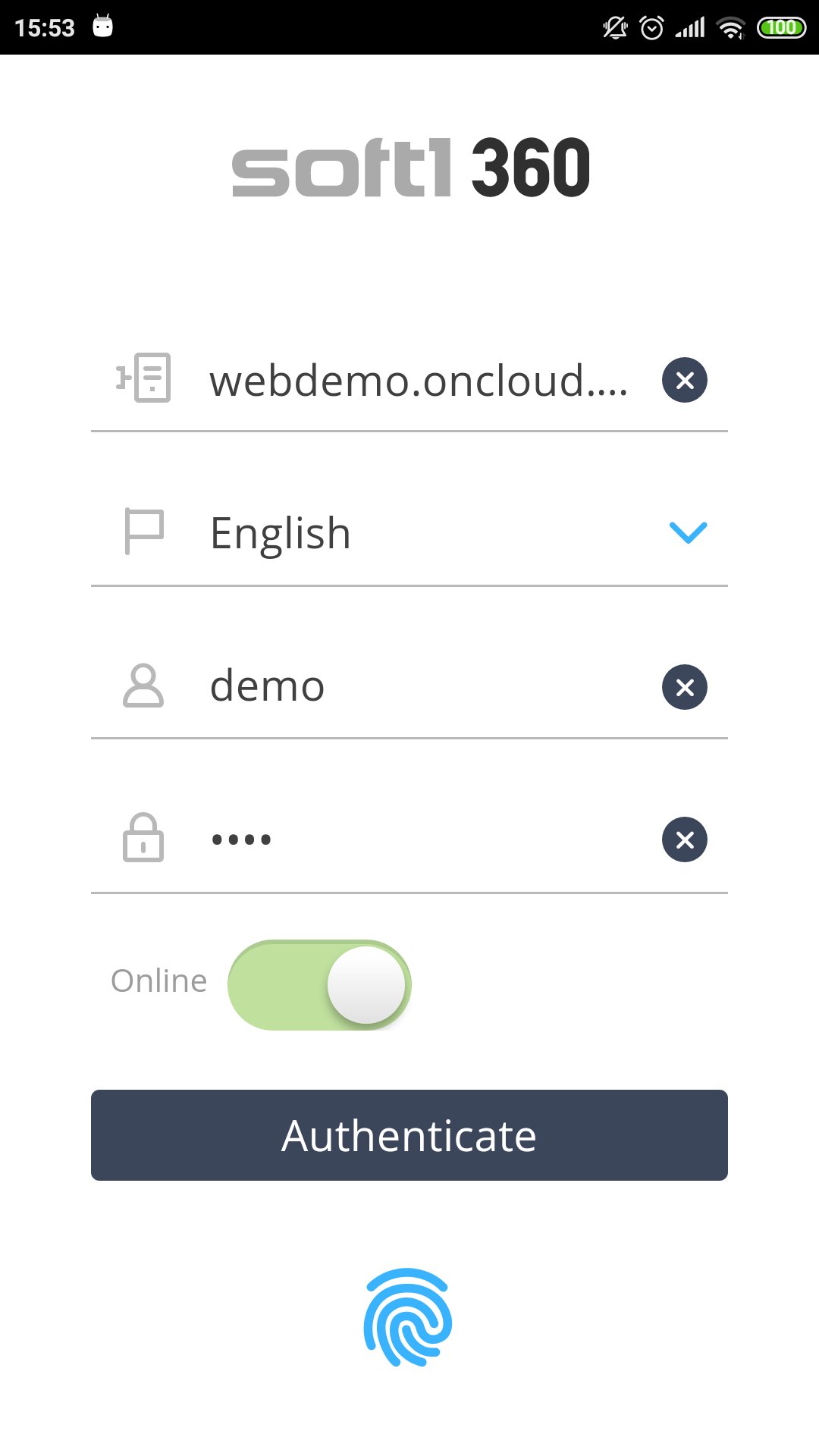Screen dimensions: 819x1456
Task: Tap the Online label
Action: coord(159,981)
